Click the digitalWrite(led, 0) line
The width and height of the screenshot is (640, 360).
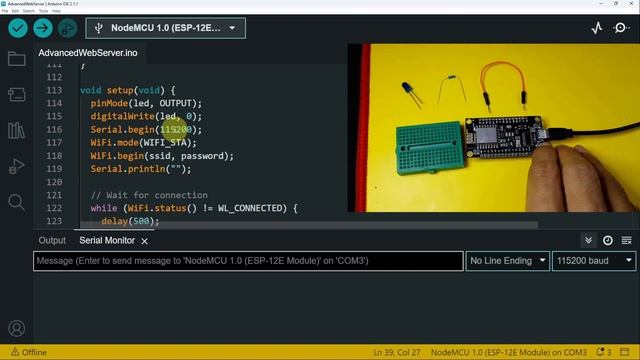[146, 117]
